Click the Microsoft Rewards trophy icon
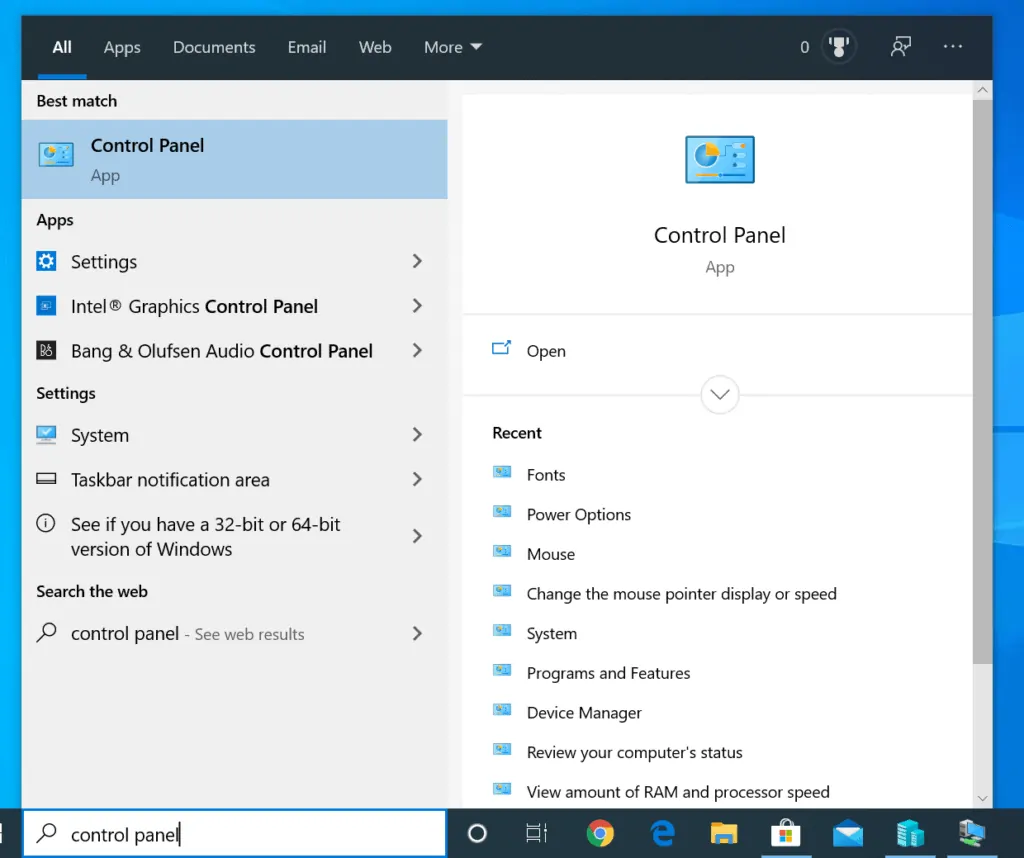The height and width of the screenshot is (858, 1024). [838, 46]
